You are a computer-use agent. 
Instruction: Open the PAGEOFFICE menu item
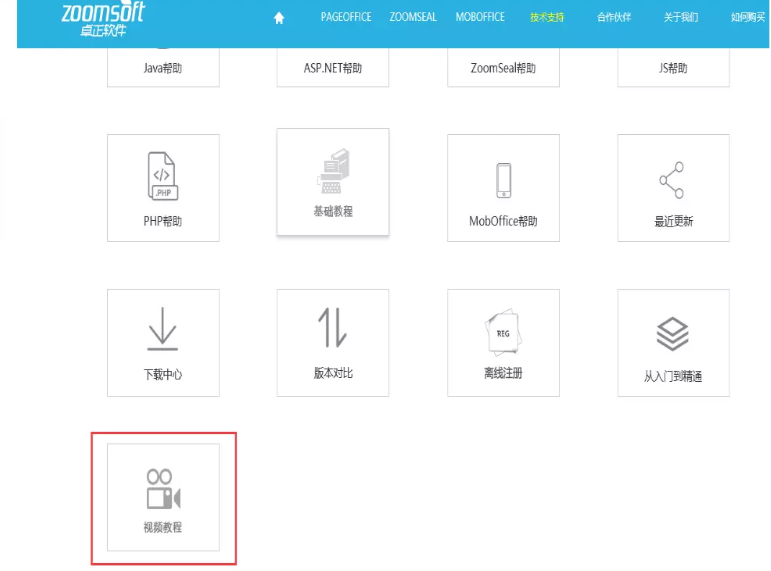346,17
